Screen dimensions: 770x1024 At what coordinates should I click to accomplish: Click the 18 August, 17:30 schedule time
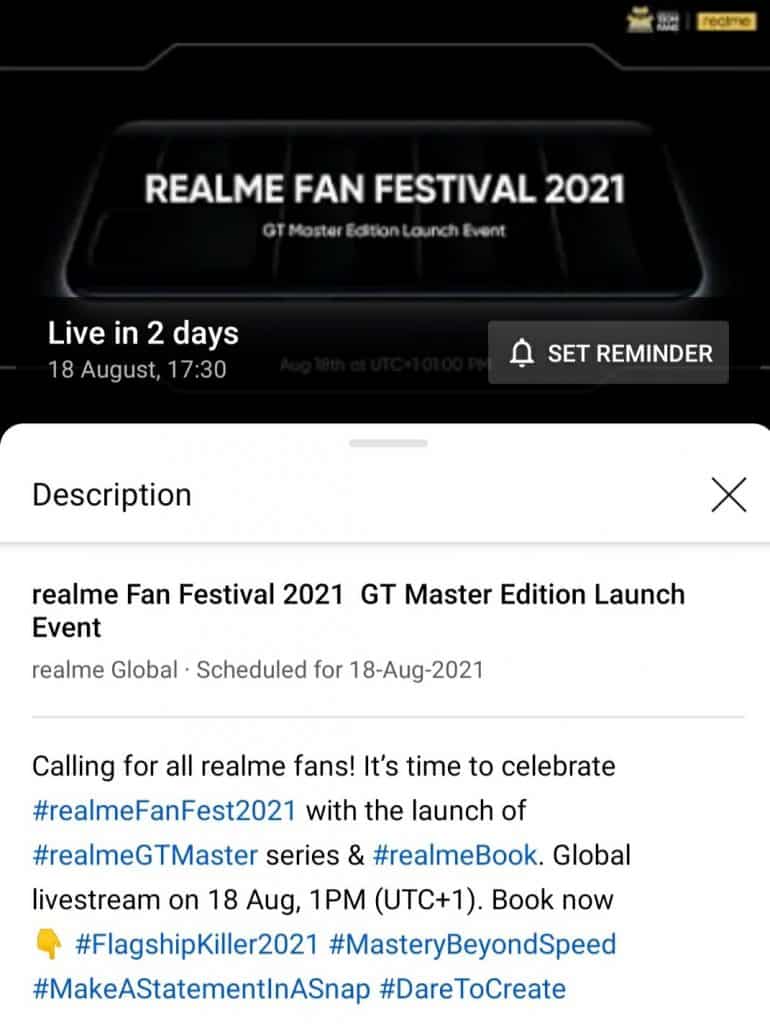137,370
